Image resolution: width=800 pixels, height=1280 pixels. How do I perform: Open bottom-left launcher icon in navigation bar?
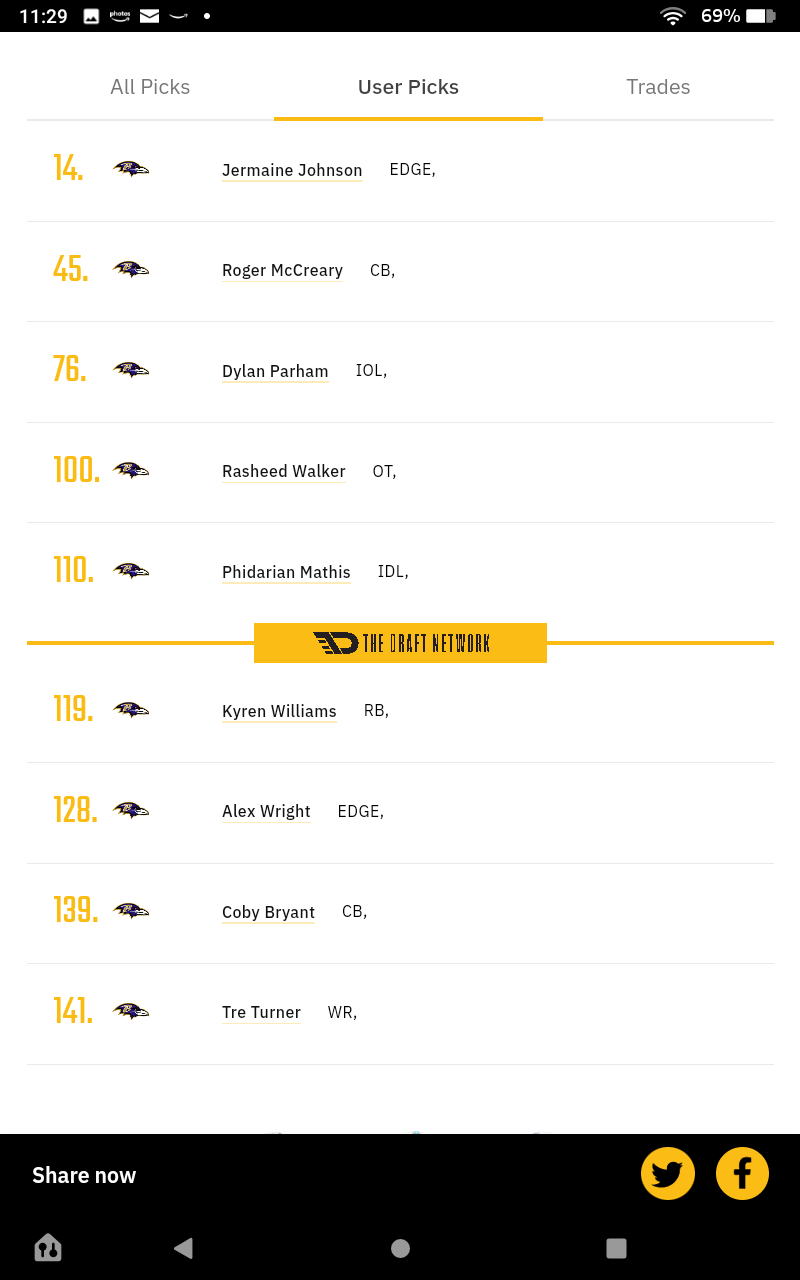tap(48, 1247)
